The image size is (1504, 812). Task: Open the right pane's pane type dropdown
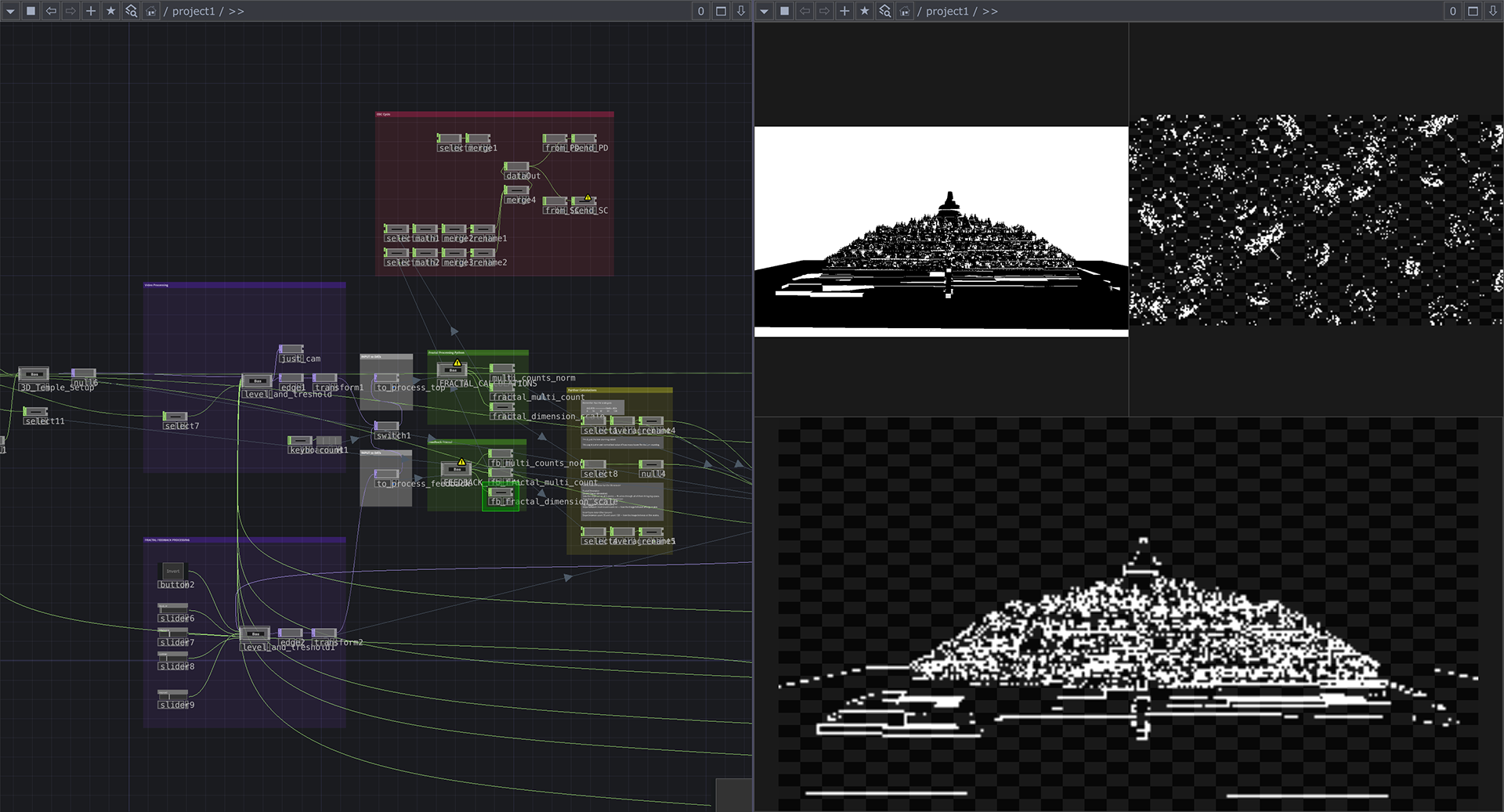pos(765,11)
